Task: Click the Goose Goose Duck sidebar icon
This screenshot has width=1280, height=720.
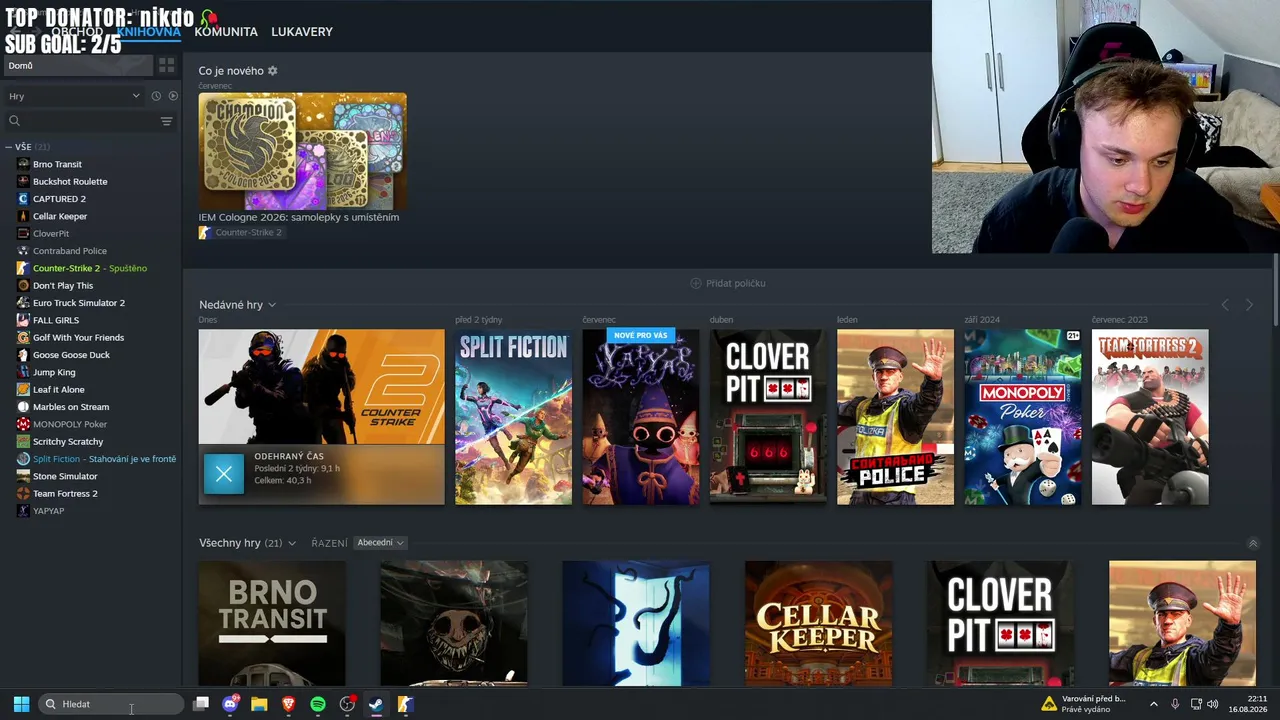Action: [x=23, y=355]
